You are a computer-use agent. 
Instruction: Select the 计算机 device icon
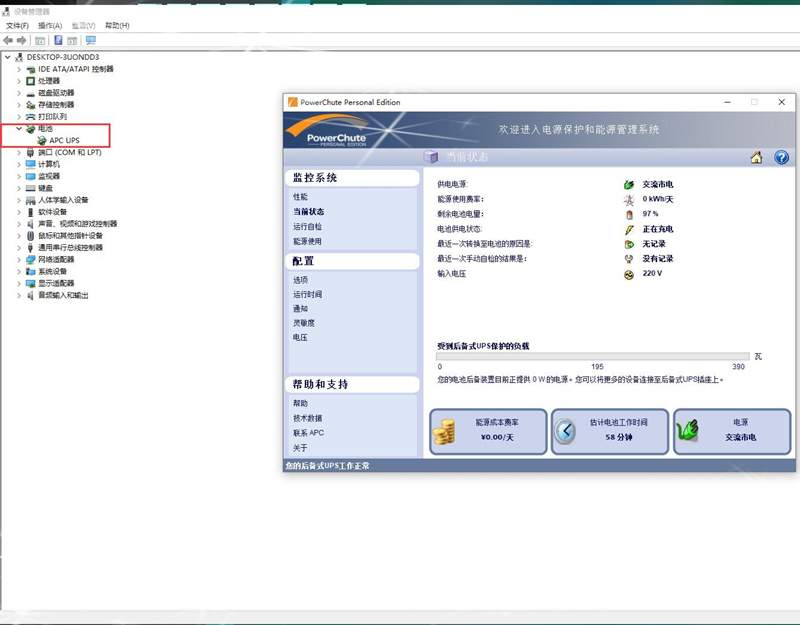(31, 164)
